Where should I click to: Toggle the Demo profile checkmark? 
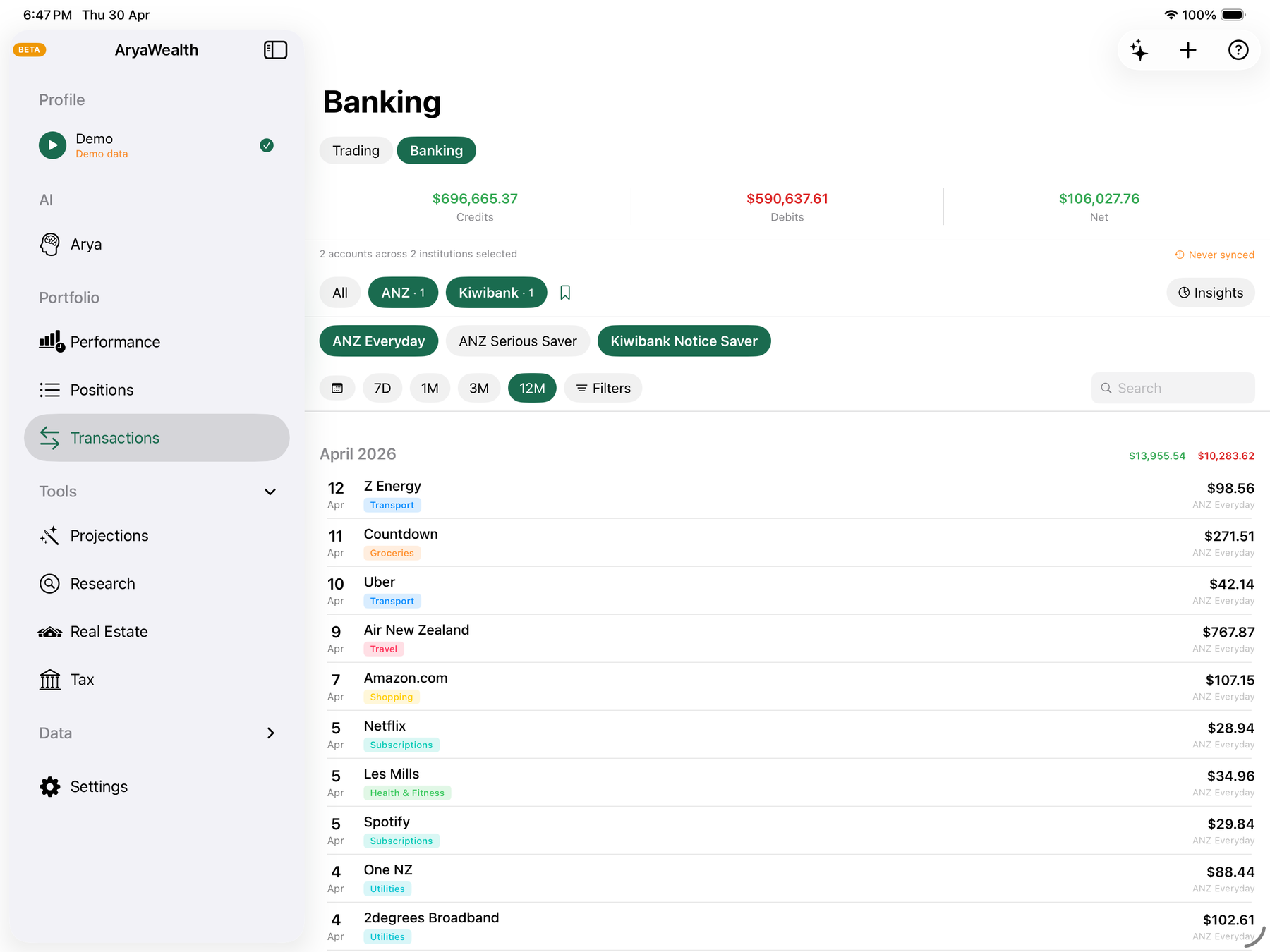tap(267, 145)
